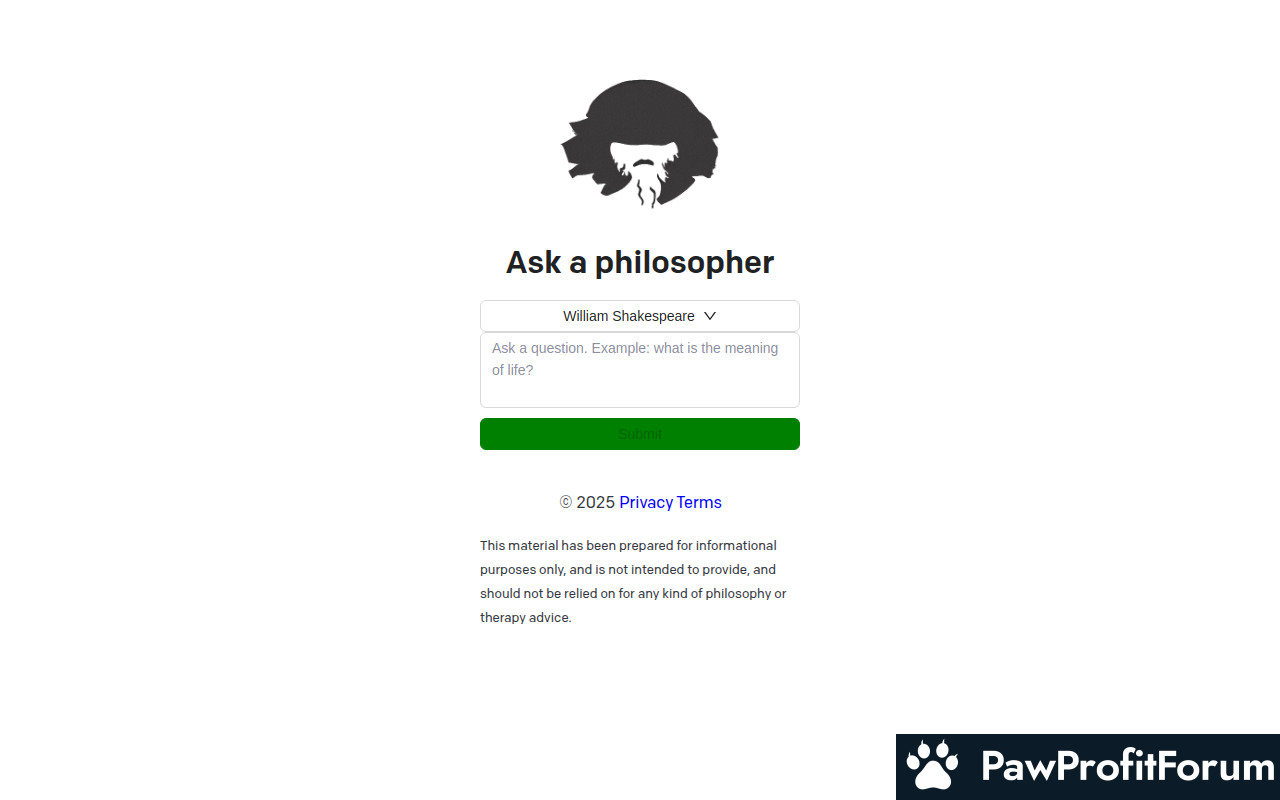Click 'should not be relied on' disclaimer line
Screen dimensions: 1280x800
tap(633, 594)
